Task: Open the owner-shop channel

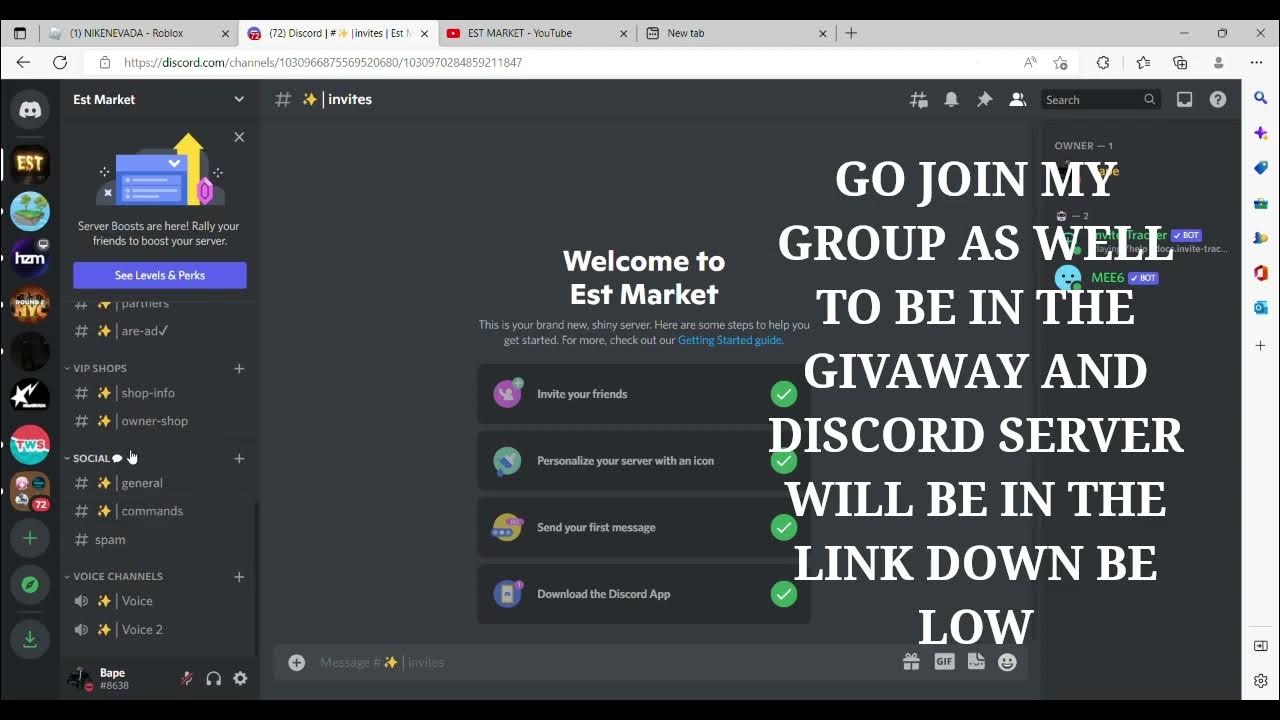Action: [x=160, y=421]
